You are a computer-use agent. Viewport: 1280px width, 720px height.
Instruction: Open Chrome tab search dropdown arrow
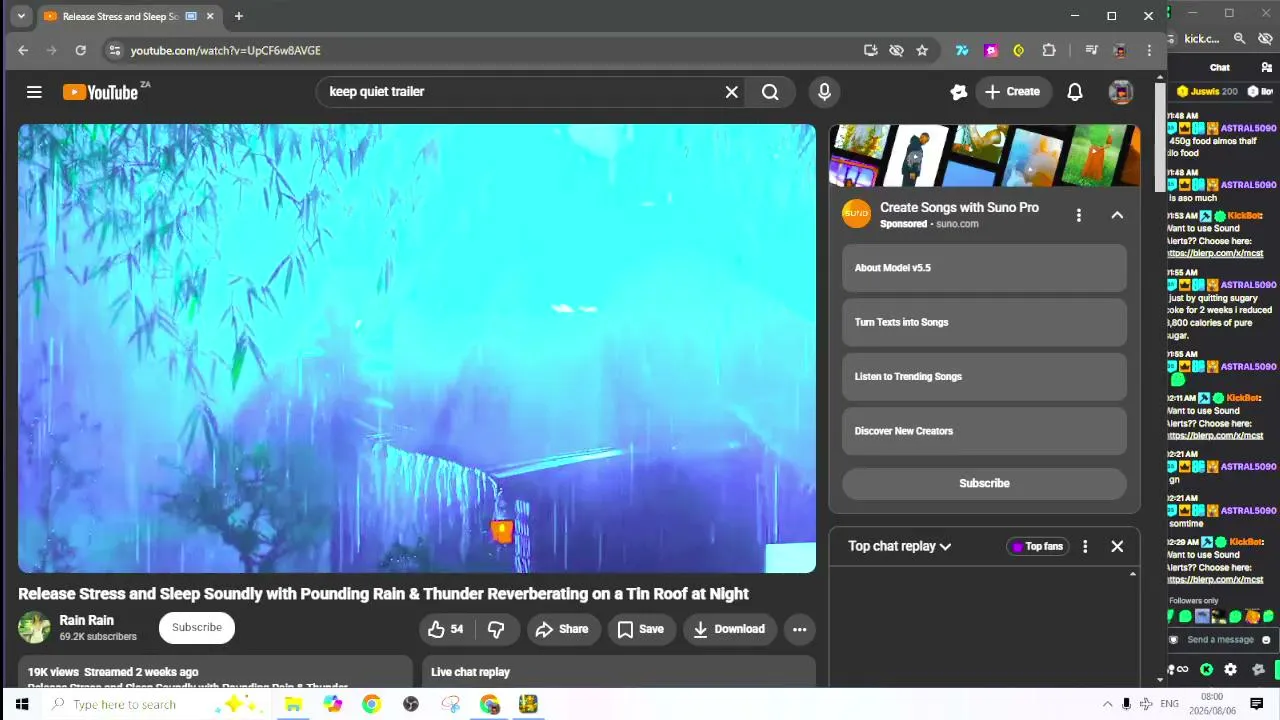[x=21, y=16]
